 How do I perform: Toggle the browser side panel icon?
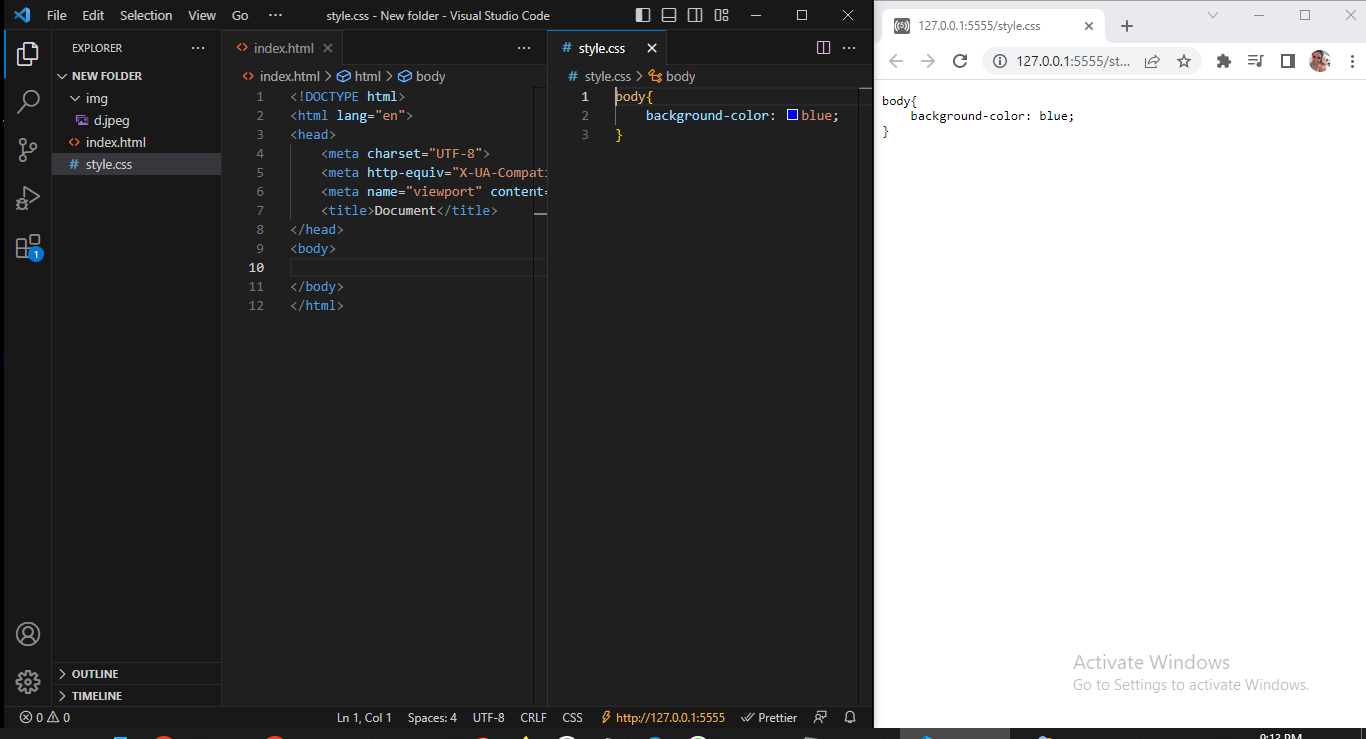tap(1288, 61)
